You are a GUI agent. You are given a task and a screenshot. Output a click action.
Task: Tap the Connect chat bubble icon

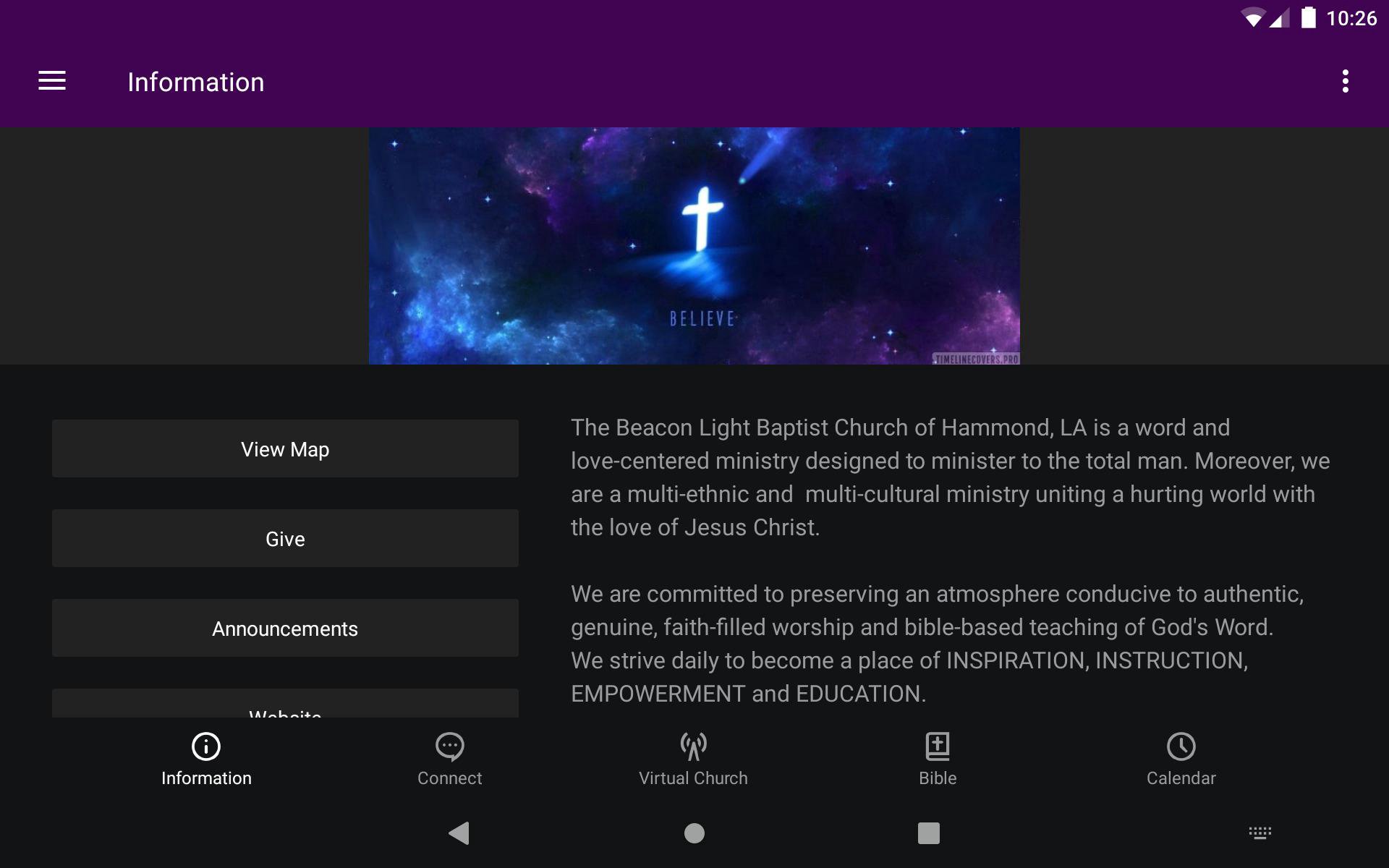(449, 746)
